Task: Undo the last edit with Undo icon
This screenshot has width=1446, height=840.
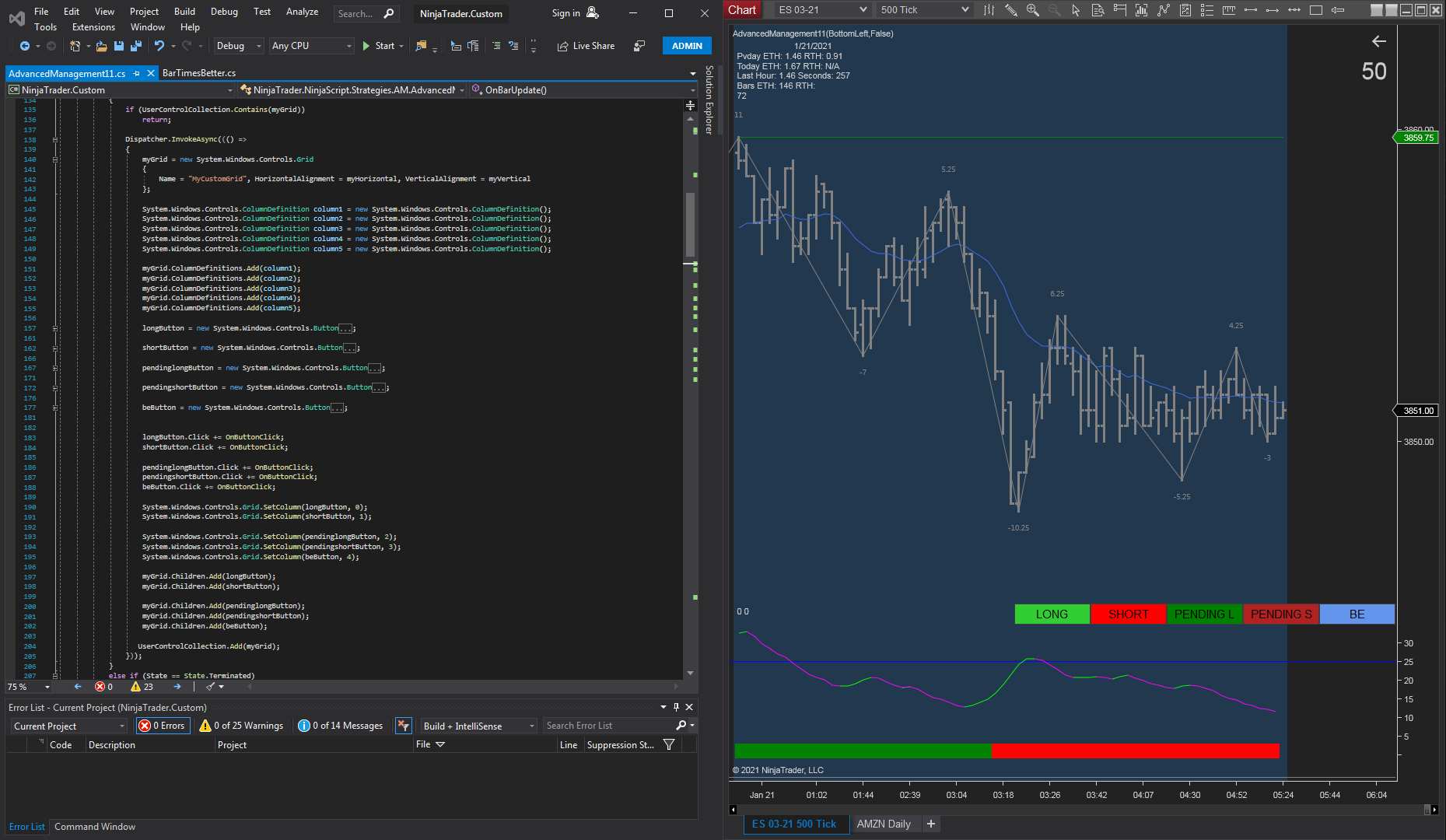Action: (159, 46)
